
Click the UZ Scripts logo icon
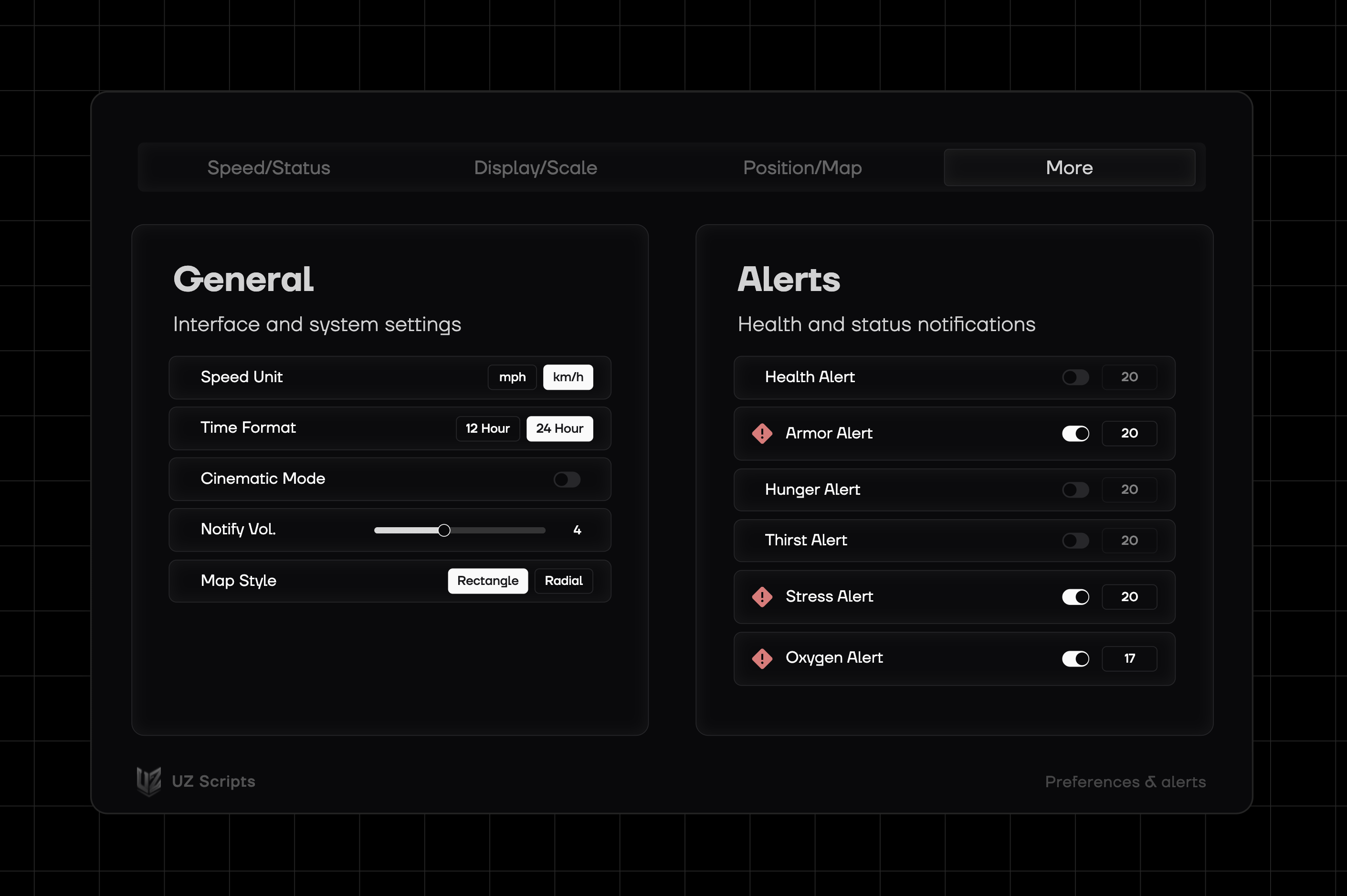click(148, 781)
